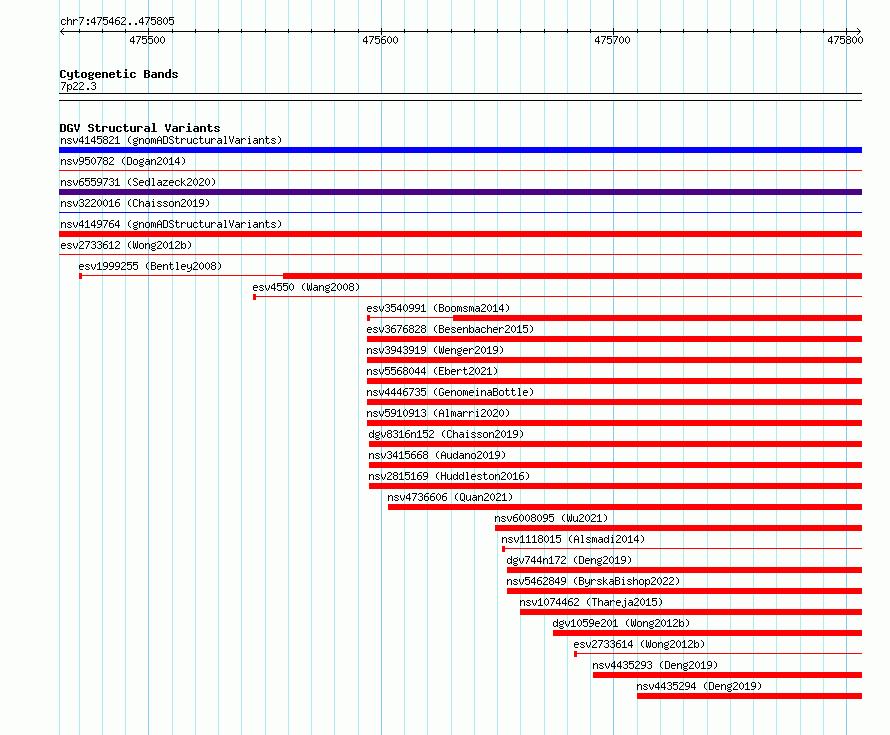The width and height of the screenshot is (890, 735).
Task: Select the blue nsv4145821 variant bar
Action: [460, 150]
